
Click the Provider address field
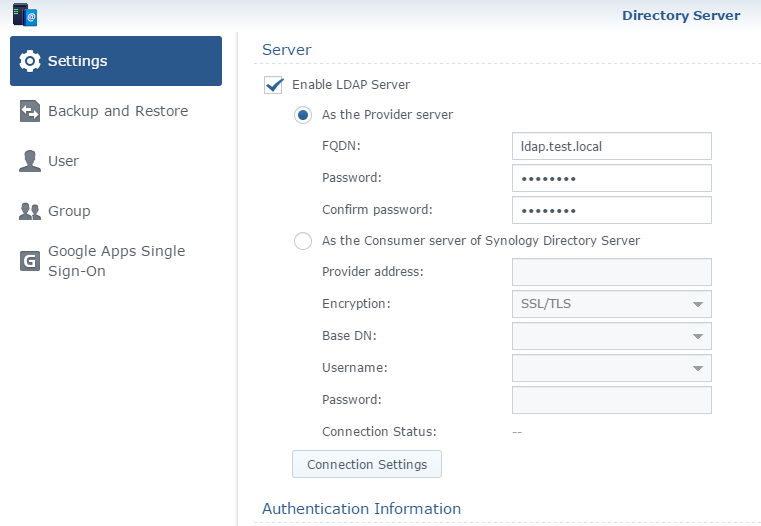tap(611, 272)
